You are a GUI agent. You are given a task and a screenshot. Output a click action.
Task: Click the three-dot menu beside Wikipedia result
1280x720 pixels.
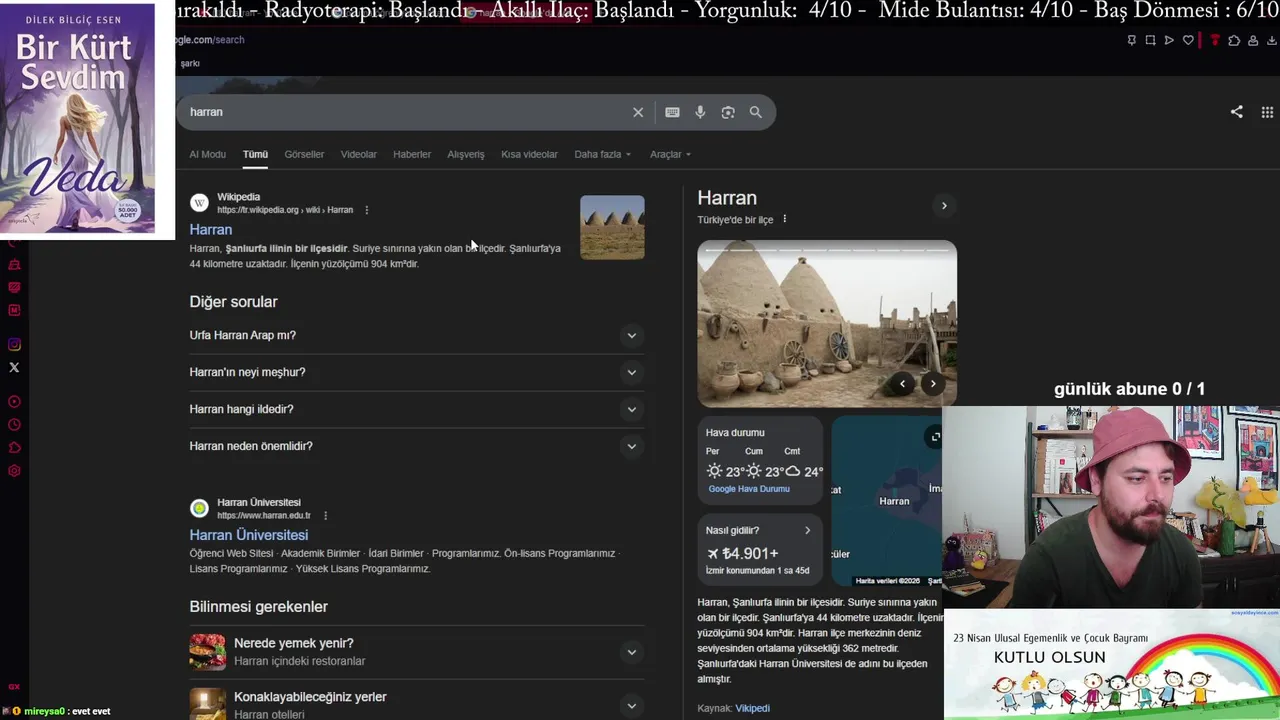(x=367, y=210)
